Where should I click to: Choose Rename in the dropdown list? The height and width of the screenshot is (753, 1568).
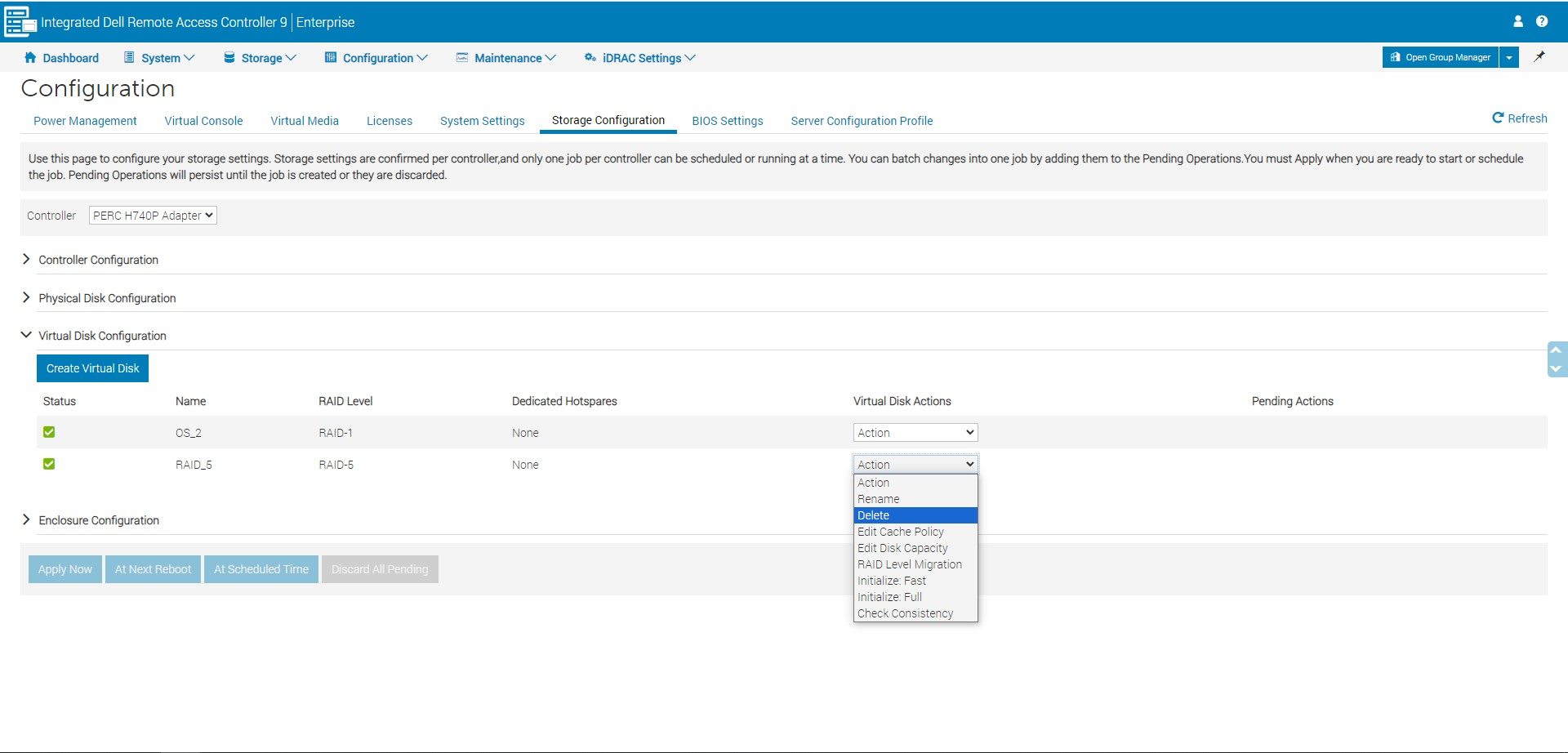pos(915,499)
